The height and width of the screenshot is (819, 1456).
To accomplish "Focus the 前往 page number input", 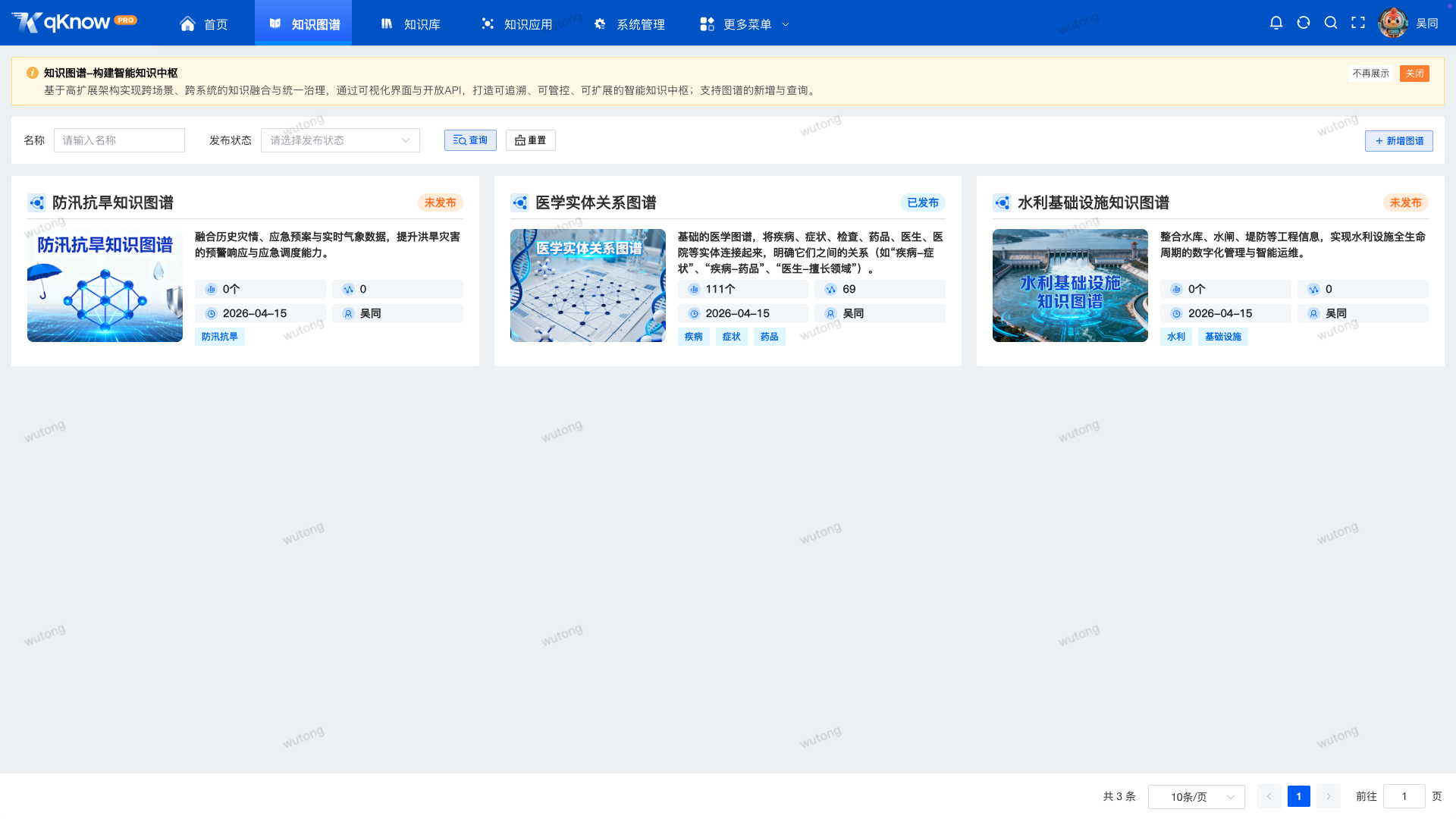I will [x=1404, y=796].
